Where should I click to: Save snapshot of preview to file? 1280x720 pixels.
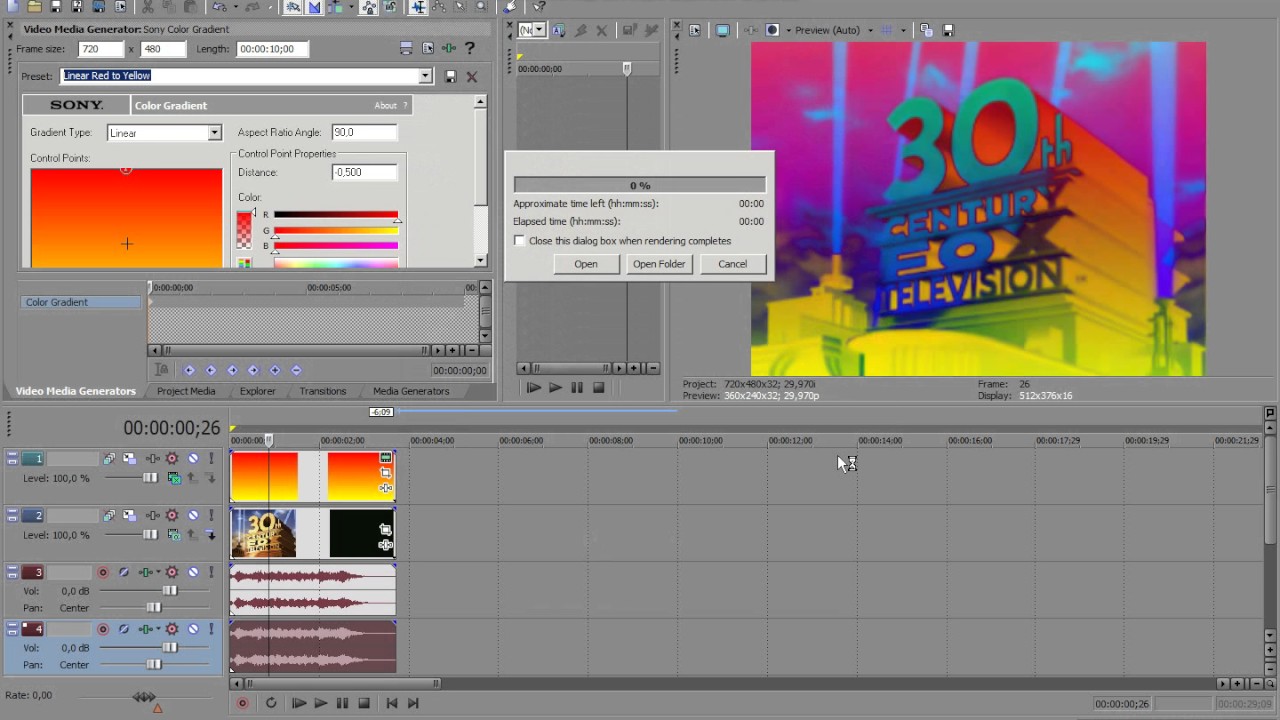(x=948, y=30)
